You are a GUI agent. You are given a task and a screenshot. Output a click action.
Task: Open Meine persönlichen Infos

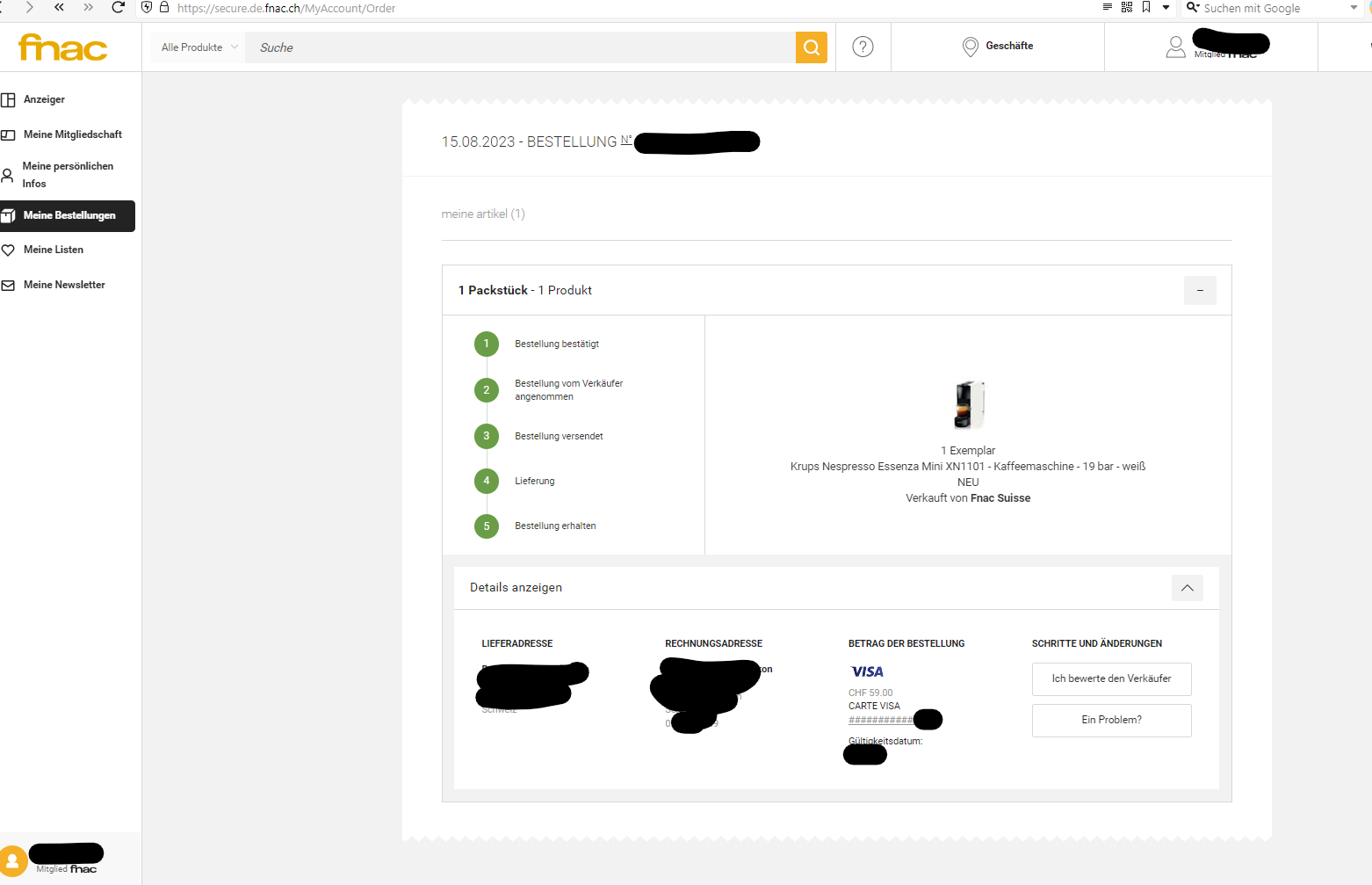68,175
